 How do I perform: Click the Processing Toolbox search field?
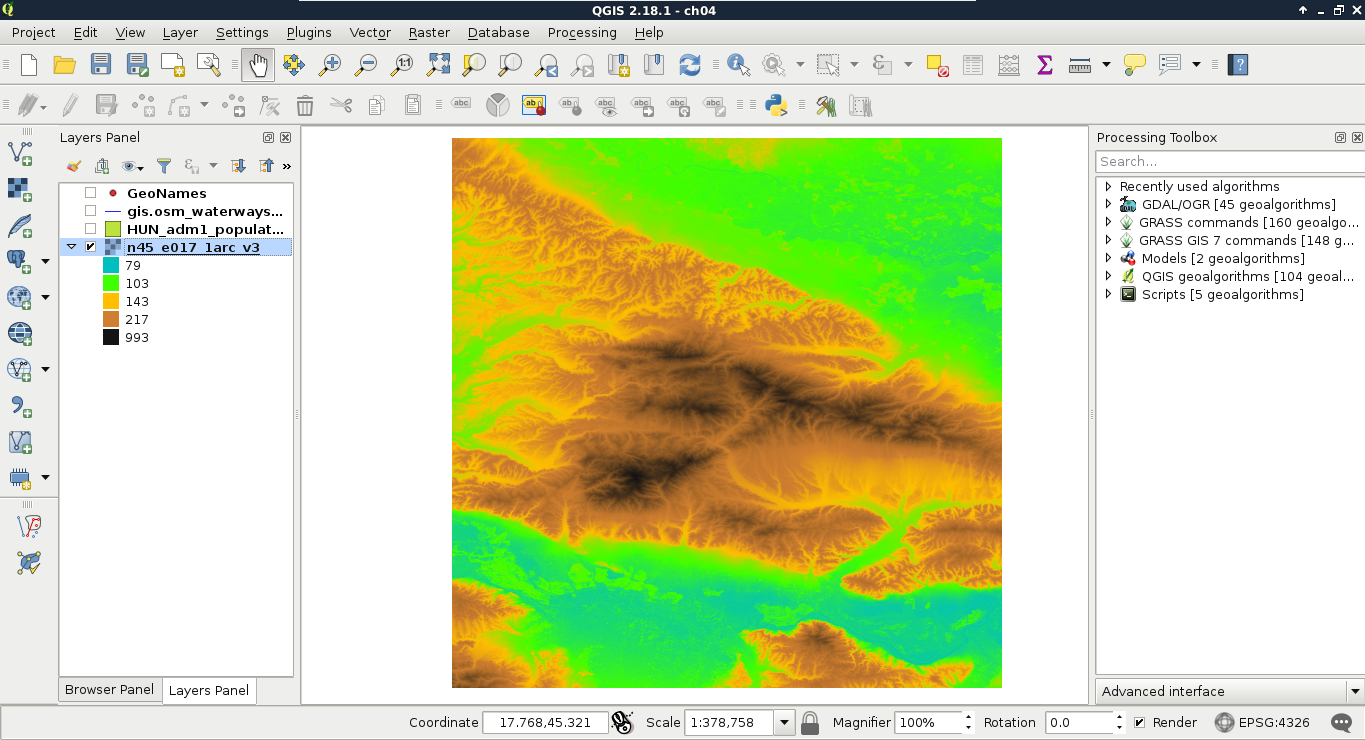click(x=1228, y=161)
